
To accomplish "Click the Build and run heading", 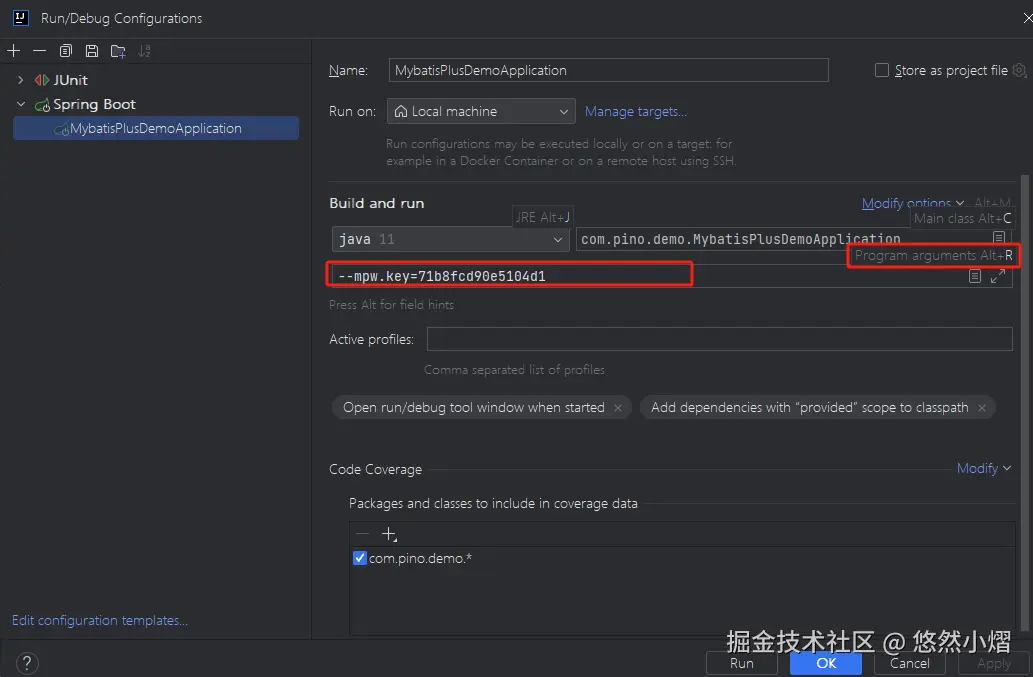I will [x=377, y=203].
